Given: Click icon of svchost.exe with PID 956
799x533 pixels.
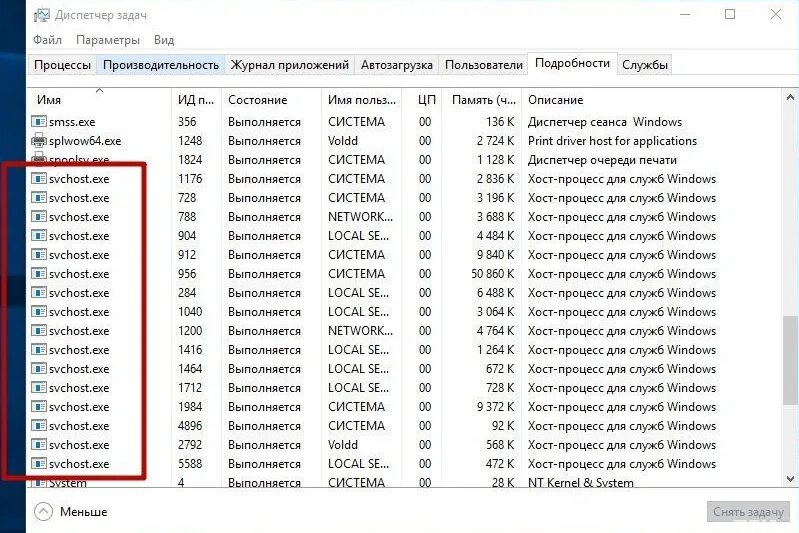Looking at the screenshot, I should point(39,274).
